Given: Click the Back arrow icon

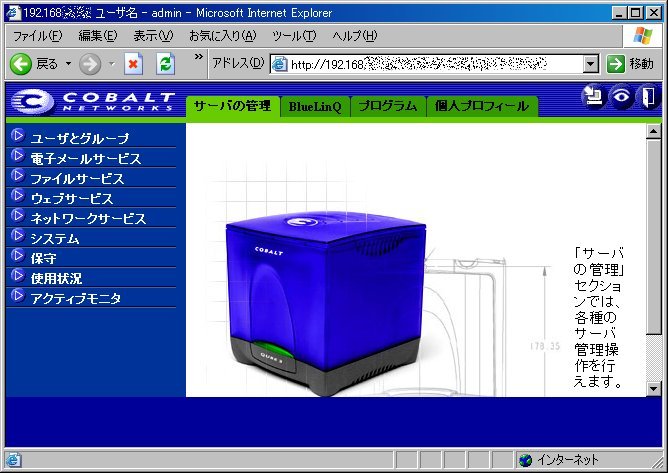Looking at the screenshot, I should [20, 64].
